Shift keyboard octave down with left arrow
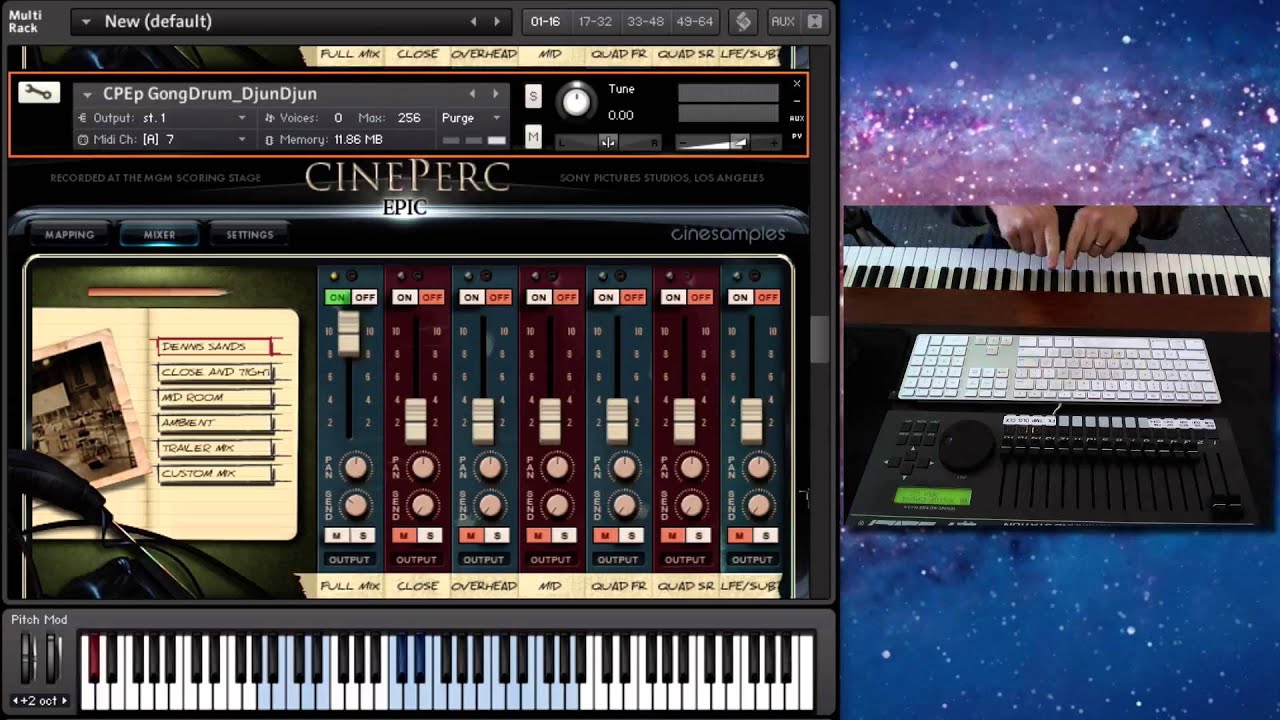This screenshot has width=1280, height=720. click(14, 701)
